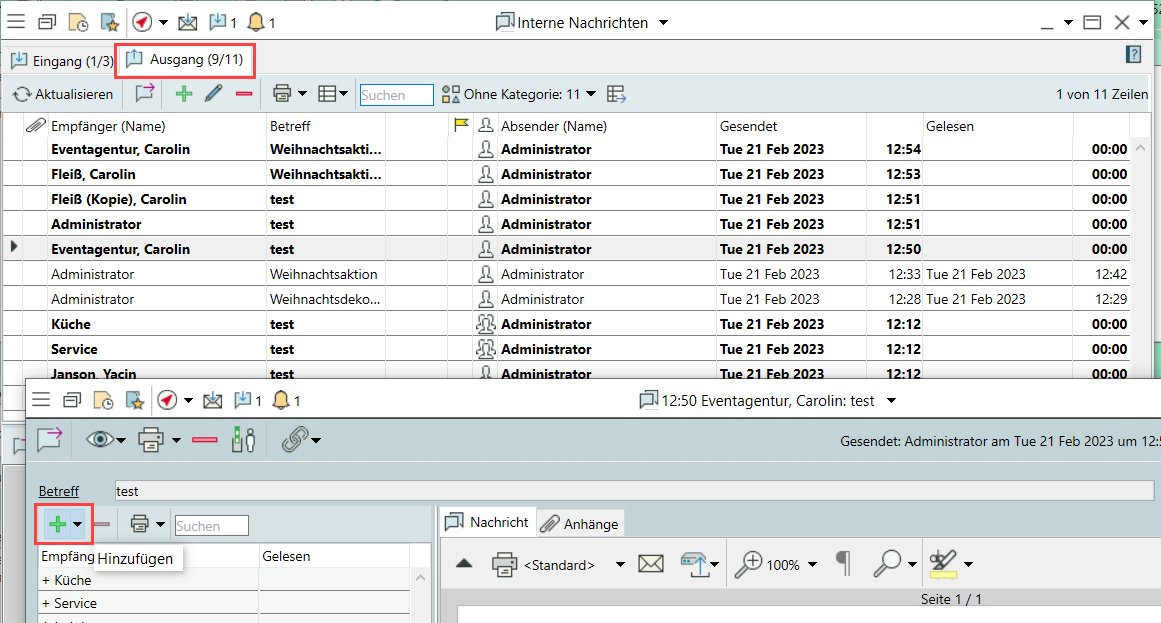Click the yellow highlighter color tool

(x=942, y=564)
